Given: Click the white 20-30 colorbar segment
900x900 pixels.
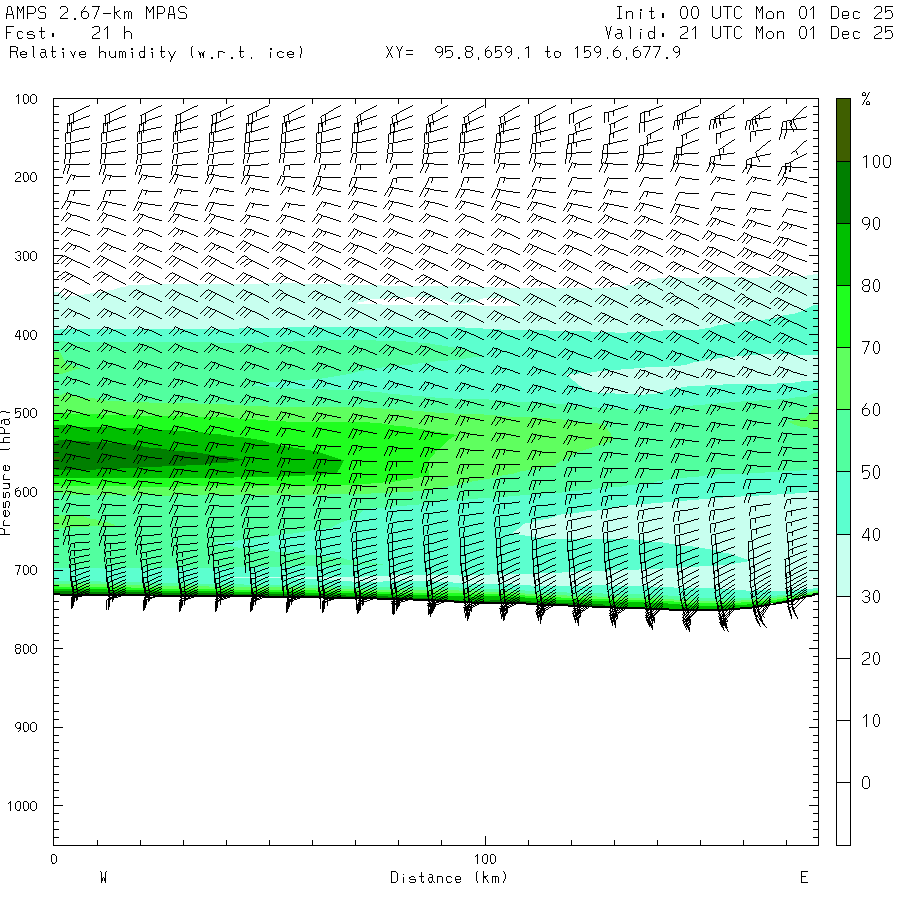Looking at the screenshot, I should (x=843, y=627).
